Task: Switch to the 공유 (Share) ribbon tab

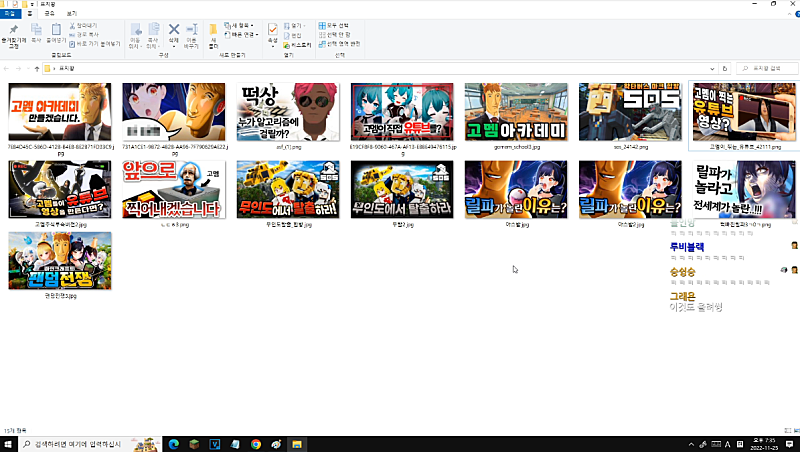Action: click(49, 13)
